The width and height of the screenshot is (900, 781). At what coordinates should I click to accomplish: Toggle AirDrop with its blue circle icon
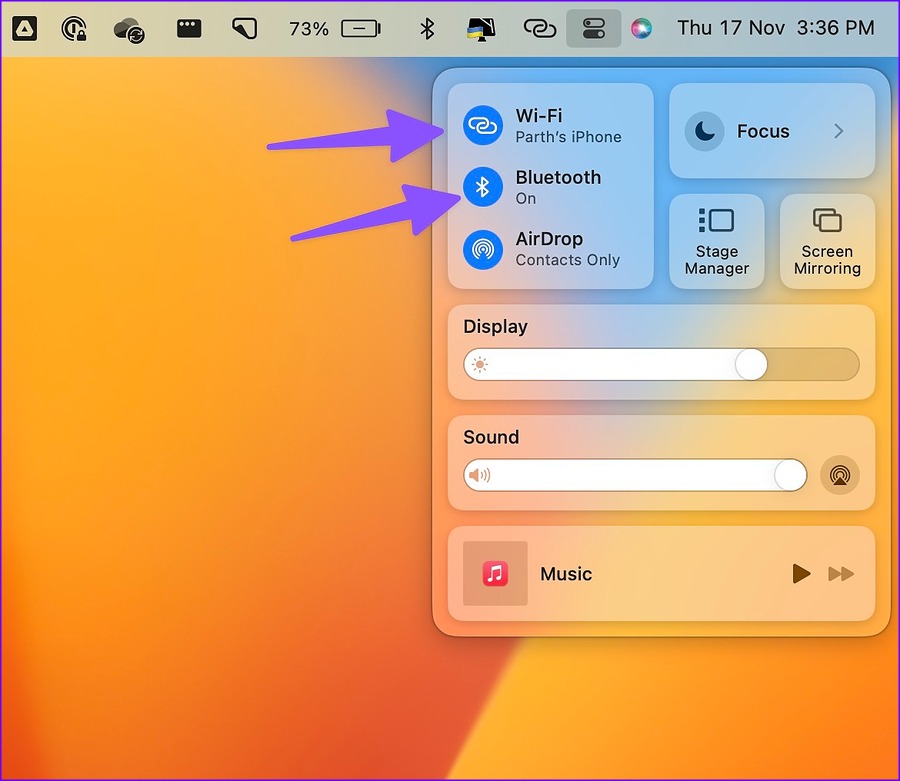tap(483, 249)
